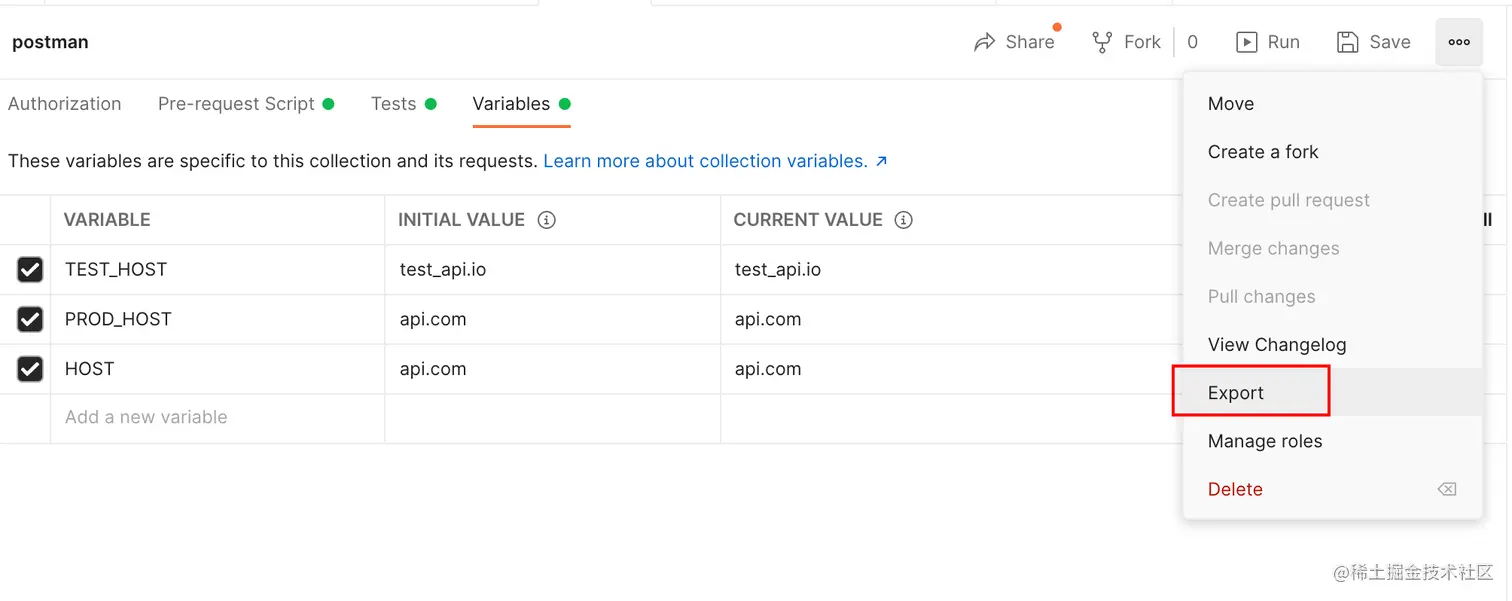Screen dimensions: 1512x601
Task: Open the Pre-request Script tab
Action: click(x=236, y=104)
